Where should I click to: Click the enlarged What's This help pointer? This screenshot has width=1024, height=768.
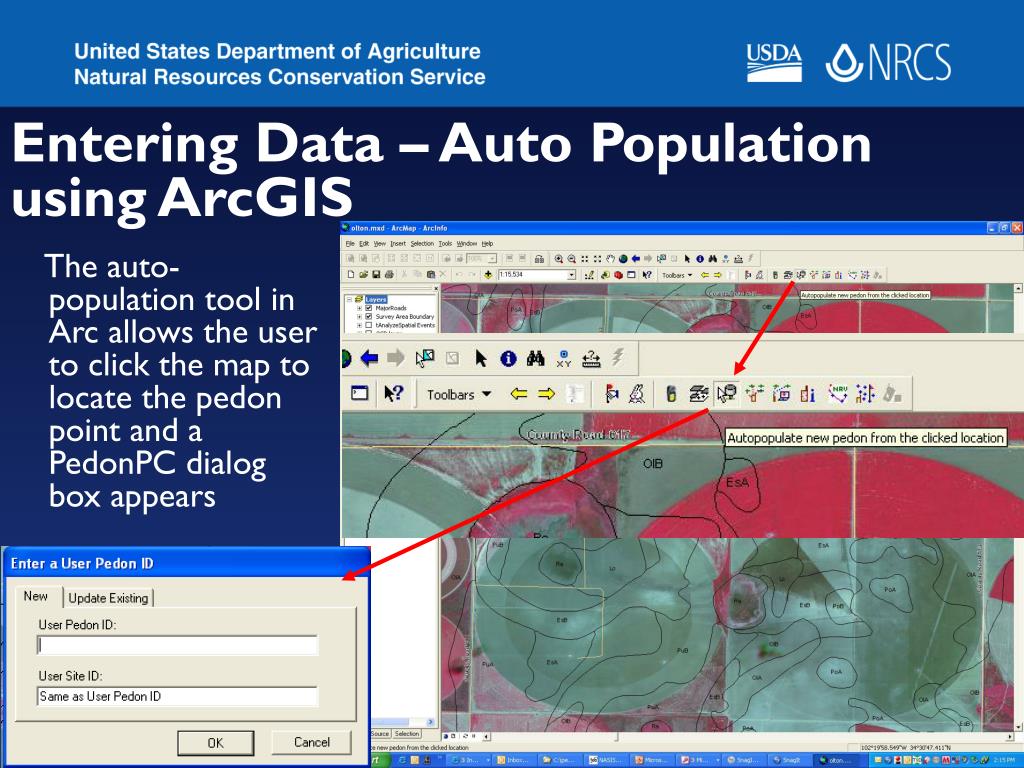393,393
